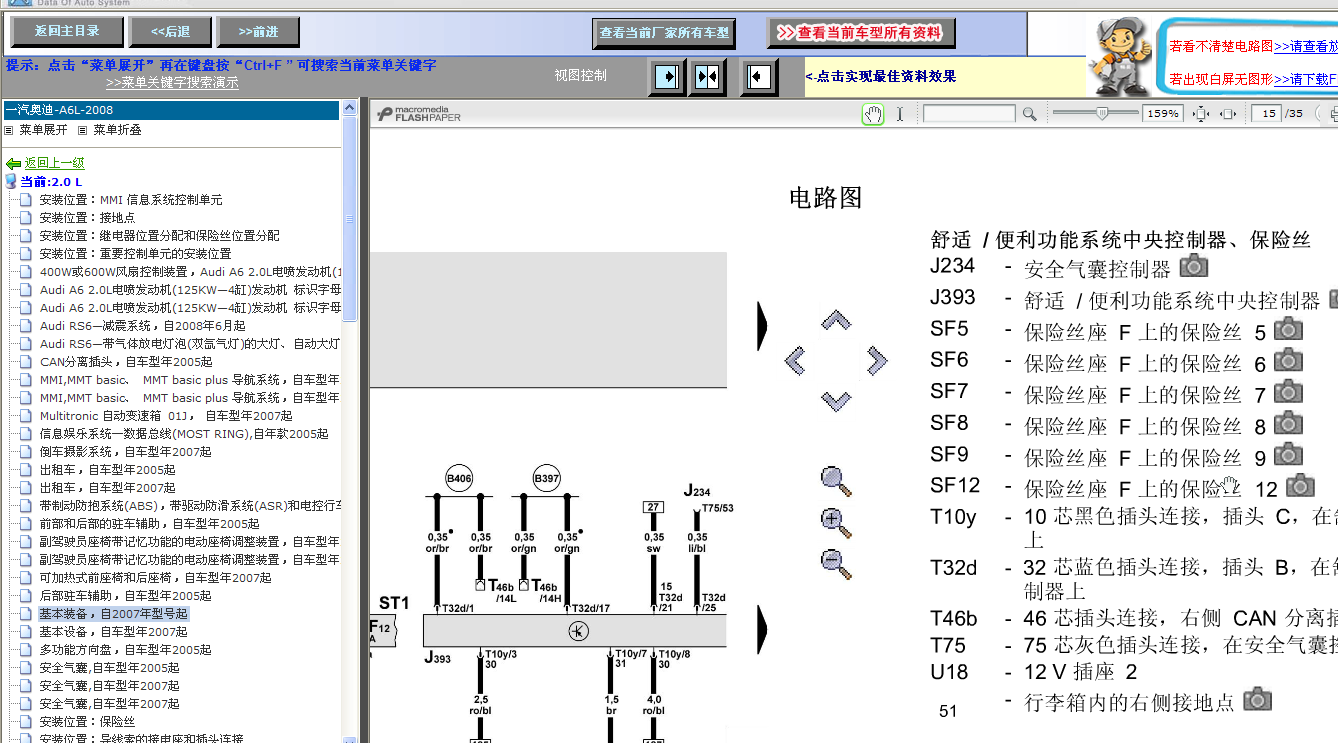Click the mechanic mascot image
Screen dimensions: 1338x743
tap(1121, 56)
